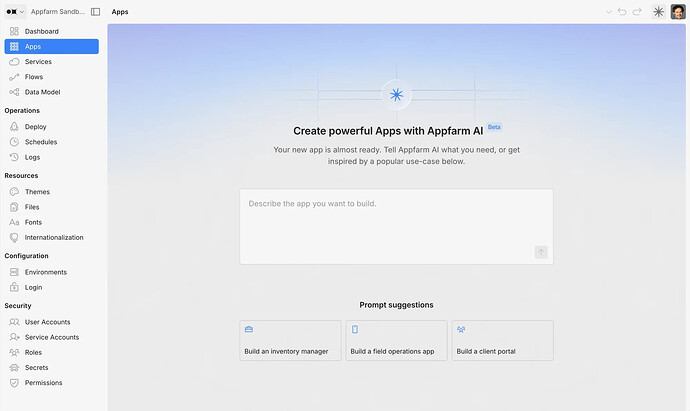Choose Build an inventory manager suggestion
Screen dimensions: 690x411
pyautogui.click(x=290, y=341)
